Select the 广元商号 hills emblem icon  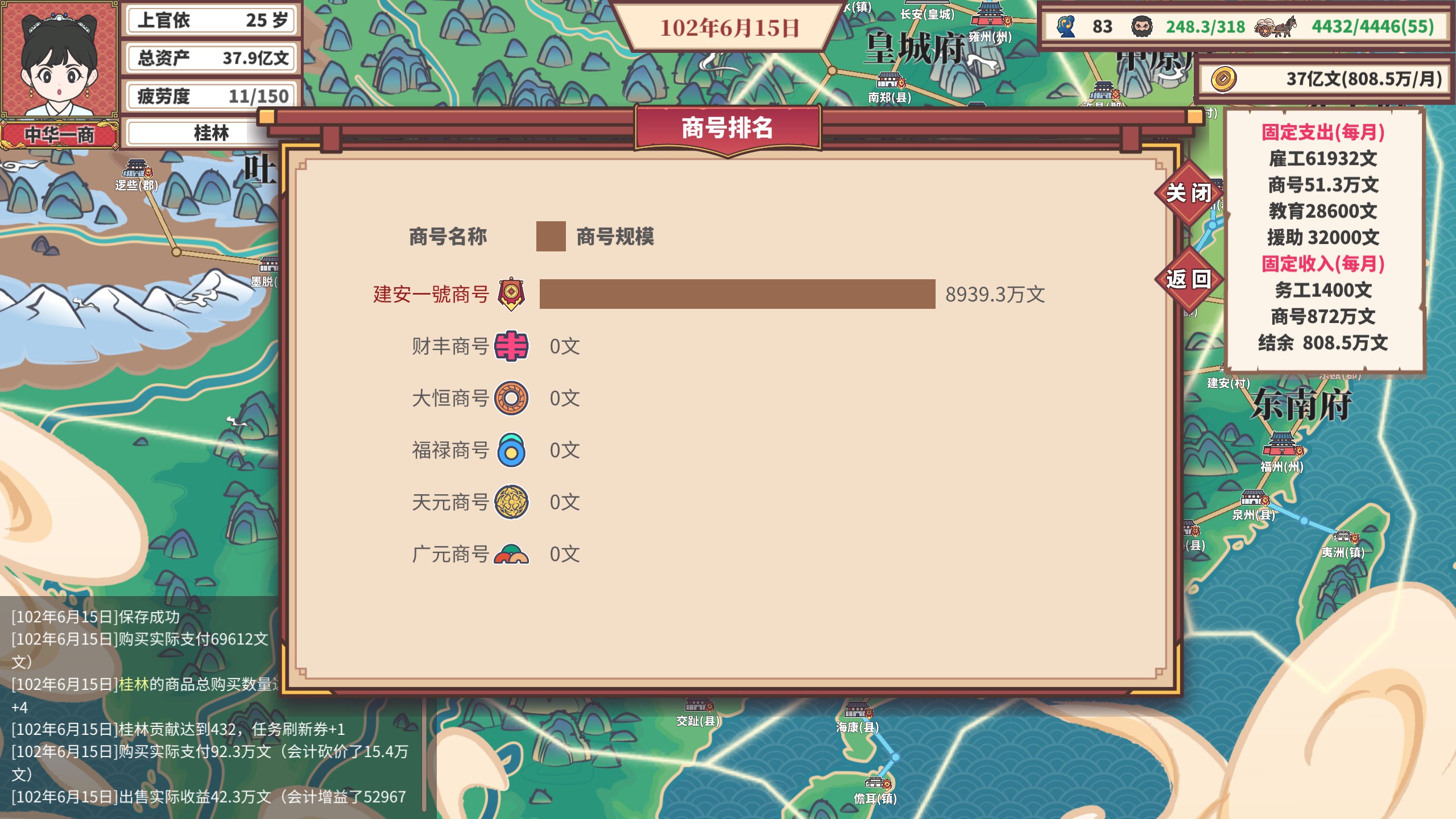click(511, 554)
